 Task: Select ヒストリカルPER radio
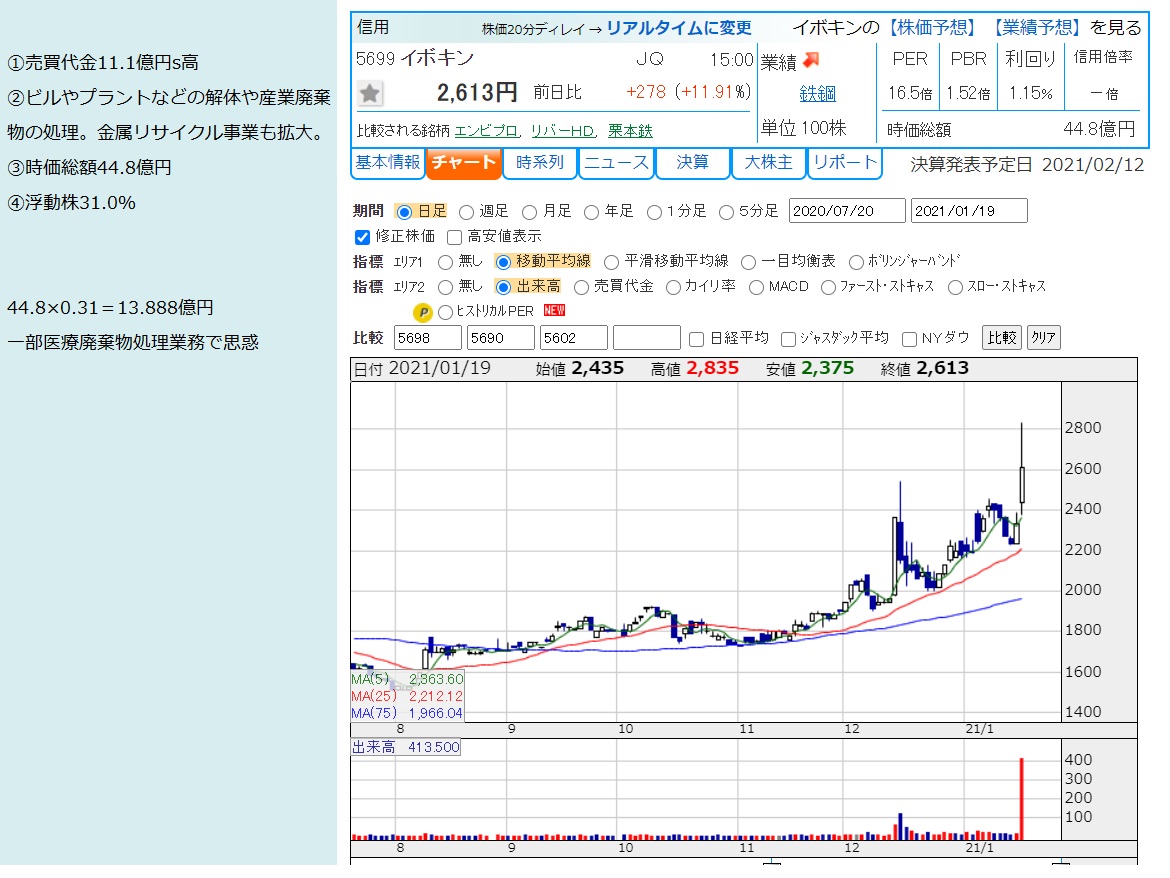(x=445, y=313)
